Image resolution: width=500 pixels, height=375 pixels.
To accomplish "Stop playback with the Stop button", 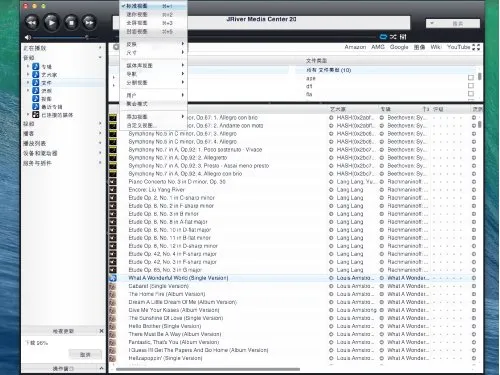I will tap(71, 23).
